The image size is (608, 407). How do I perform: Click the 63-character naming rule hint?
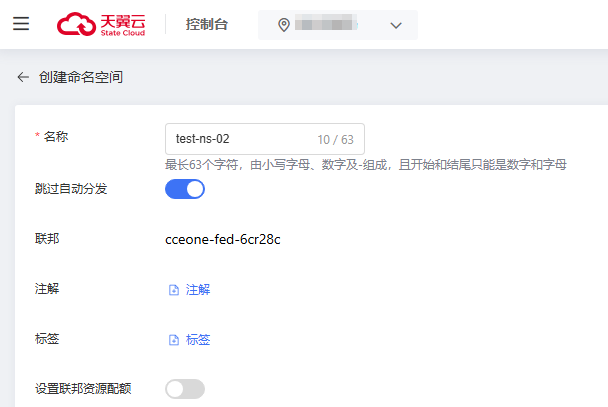366,164
